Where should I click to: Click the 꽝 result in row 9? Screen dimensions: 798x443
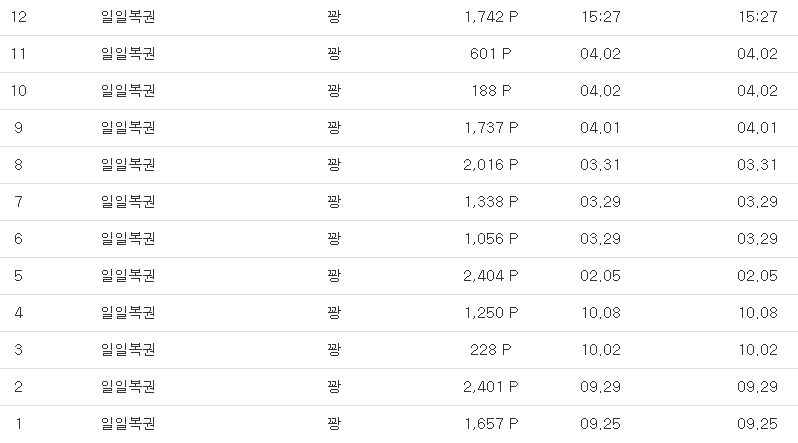pyautogui.click(x=334, y=128)
